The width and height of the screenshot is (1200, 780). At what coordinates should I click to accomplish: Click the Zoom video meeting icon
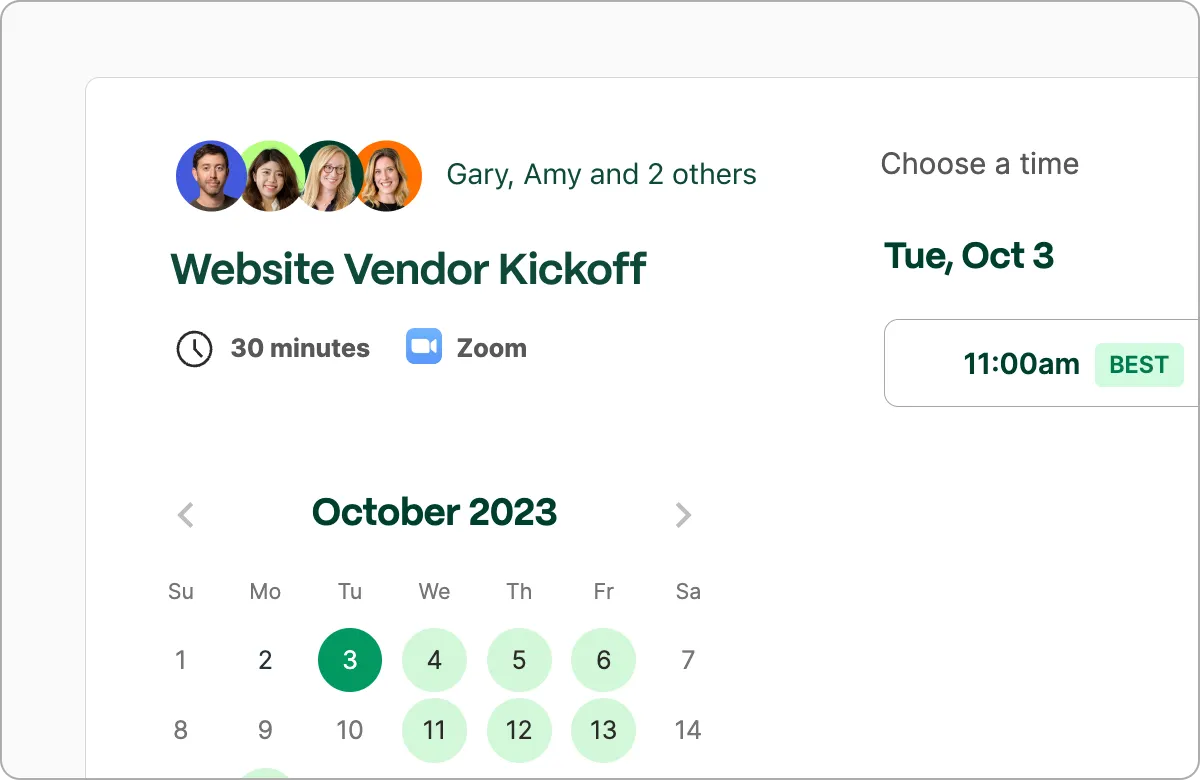point(422,347)
